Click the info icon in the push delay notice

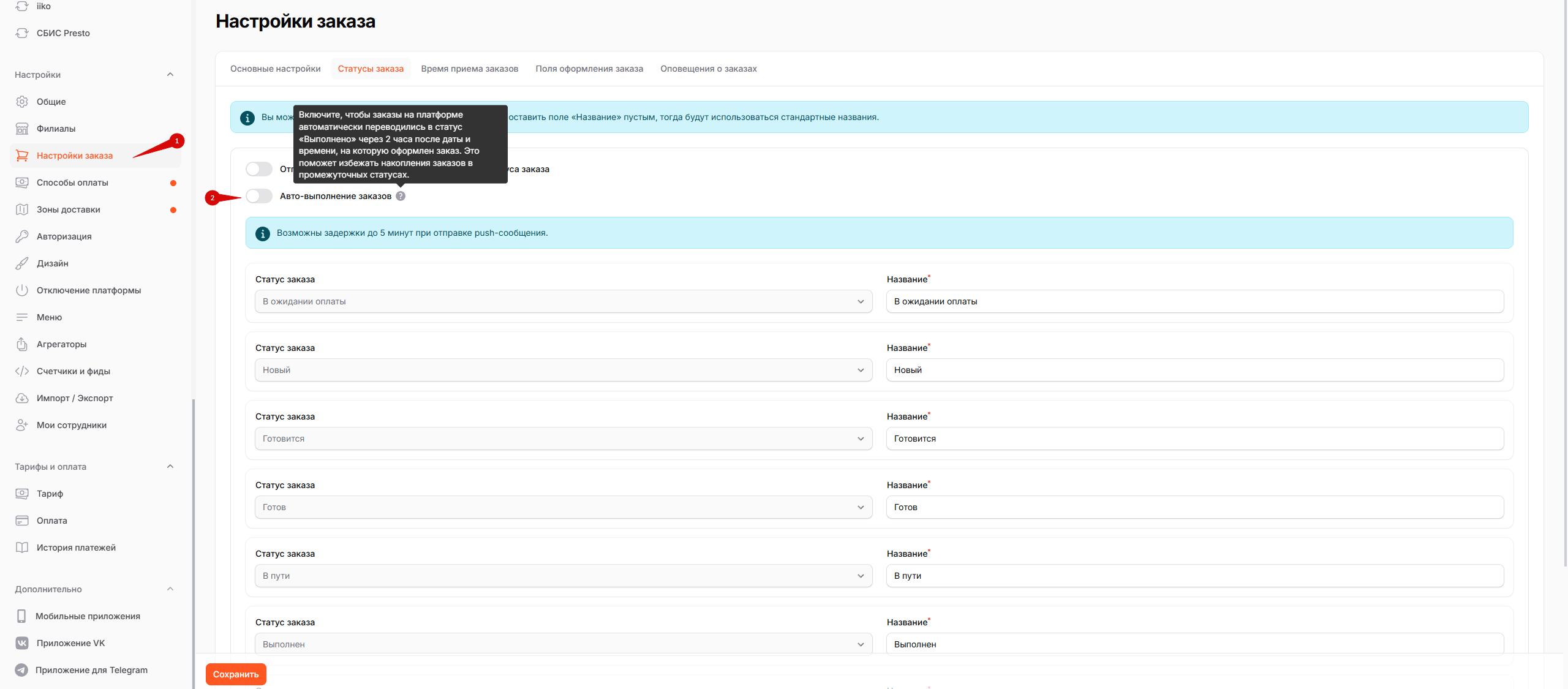point(263,233)
